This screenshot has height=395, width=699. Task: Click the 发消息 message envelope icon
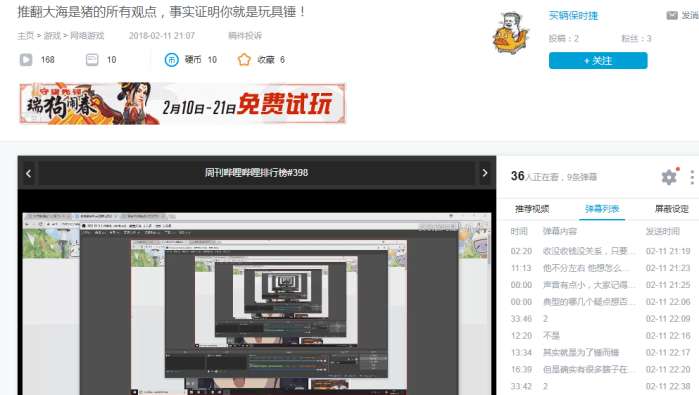pyautogui.click(x=672, y=16)
